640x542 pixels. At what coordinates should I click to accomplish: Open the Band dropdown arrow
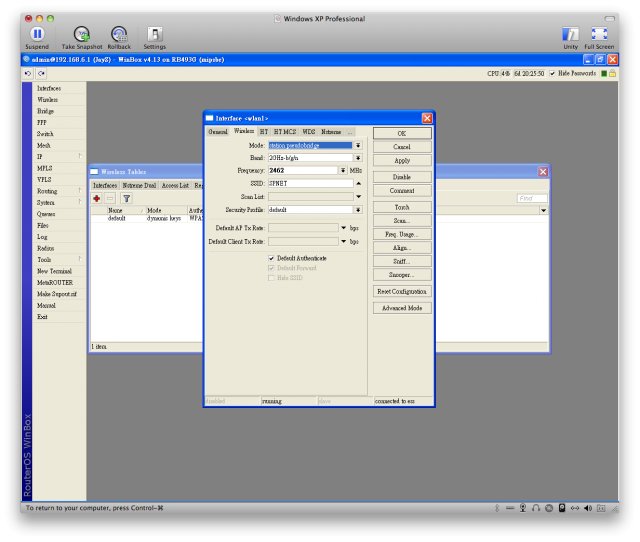click(358, 158)
